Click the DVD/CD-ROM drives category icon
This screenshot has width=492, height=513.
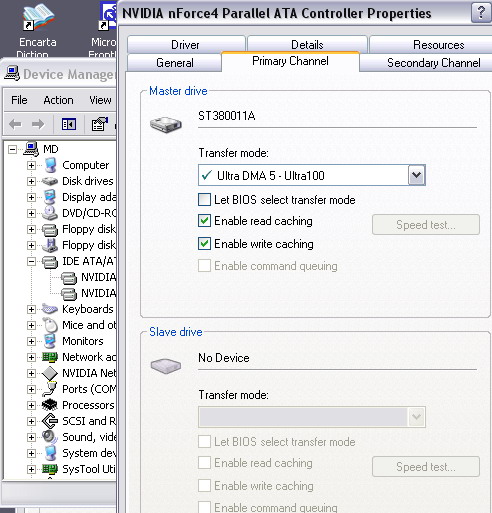click(x=50, y=213)
